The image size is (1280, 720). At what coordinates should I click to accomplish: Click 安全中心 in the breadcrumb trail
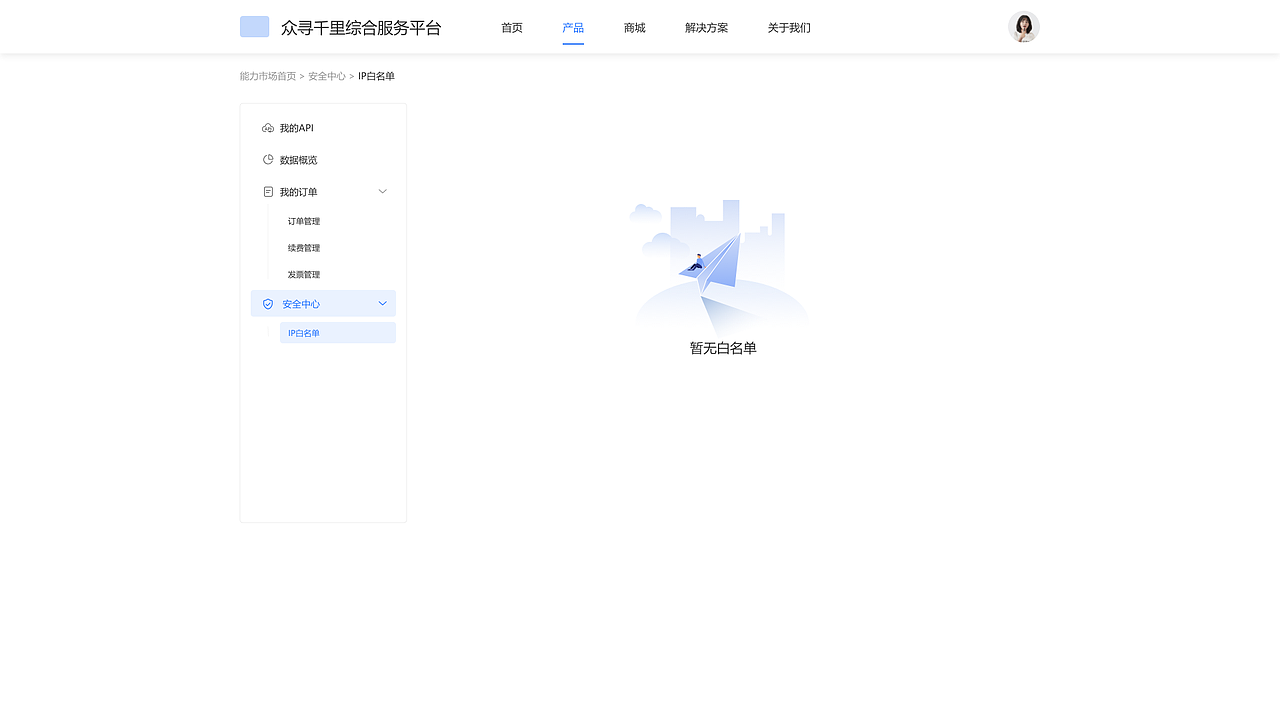pos(327,76)
